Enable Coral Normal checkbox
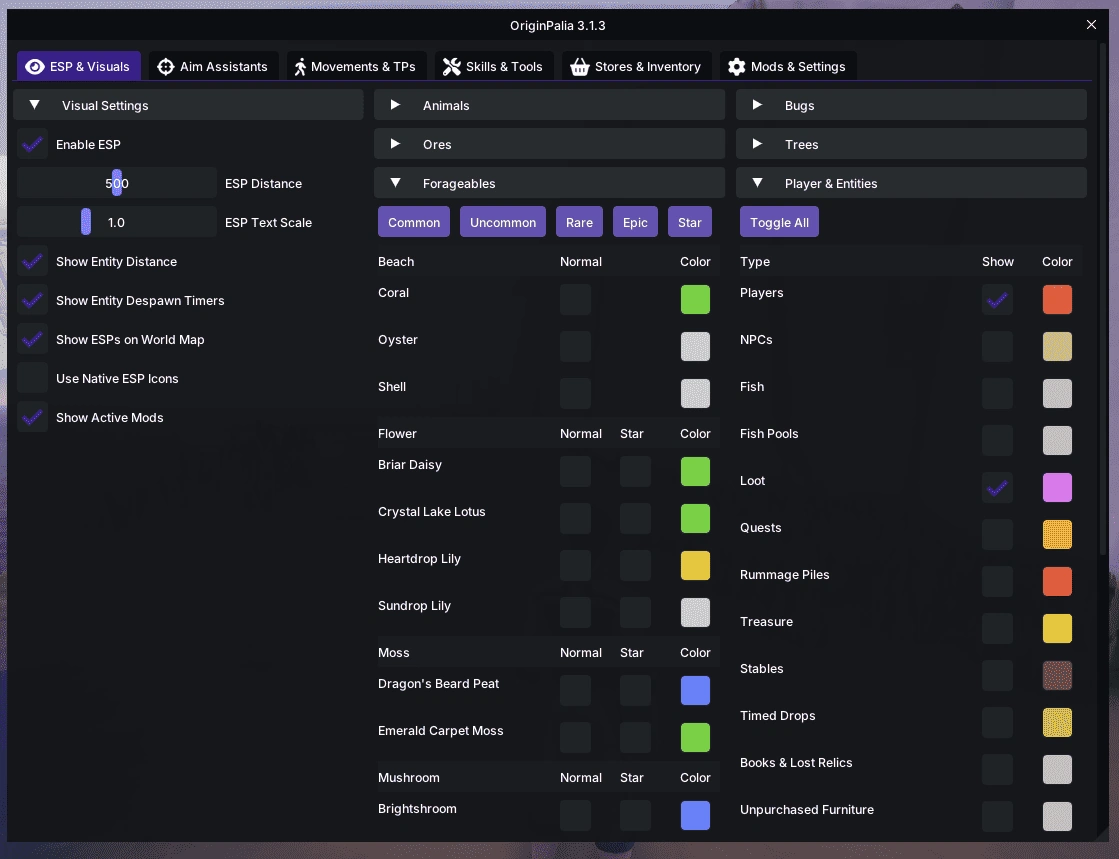The width and height of the screenshot is (1119, 859). tap(575, 300)
